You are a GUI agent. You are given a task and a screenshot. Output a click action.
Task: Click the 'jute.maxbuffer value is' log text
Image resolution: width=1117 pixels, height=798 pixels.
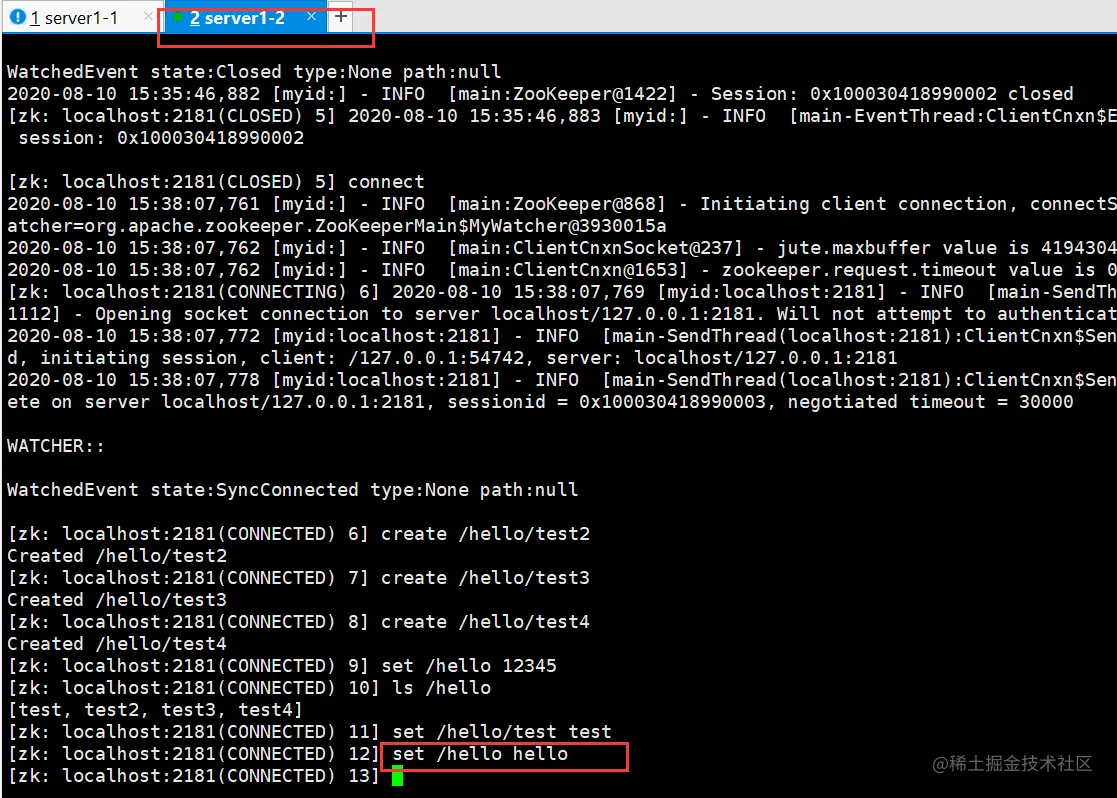(x=903, y=248)
